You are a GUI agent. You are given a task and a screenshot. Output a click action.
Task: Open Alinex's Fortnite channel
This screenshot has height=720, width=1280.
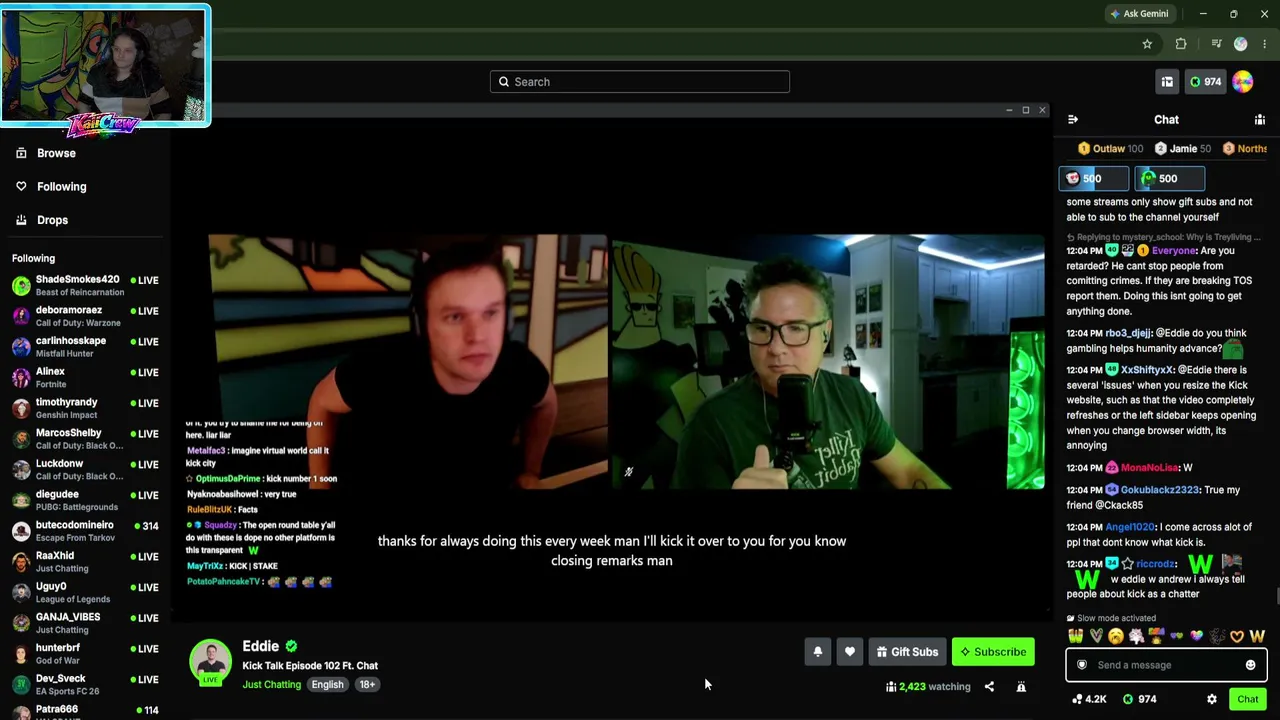(85, 378)
